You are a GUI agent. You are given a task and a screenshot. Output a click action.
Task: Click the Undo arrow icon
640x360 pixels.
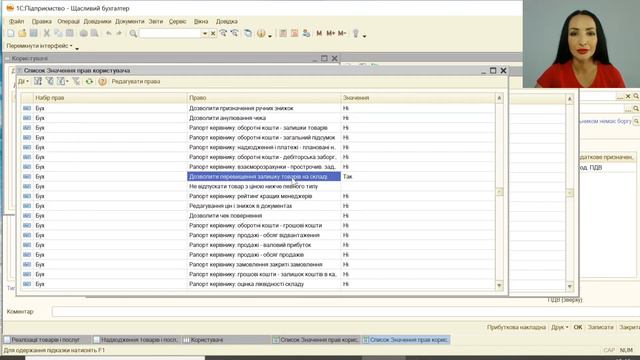(x=109, y=33)
